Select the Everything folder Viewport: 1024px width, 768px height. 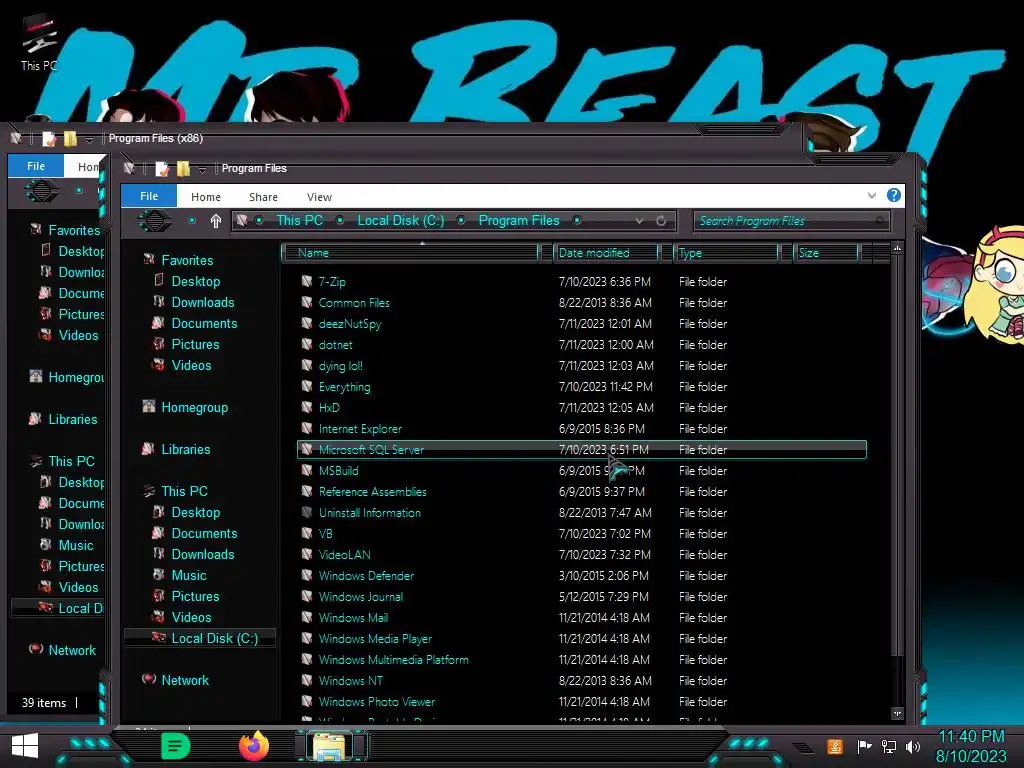pos(344,387)
